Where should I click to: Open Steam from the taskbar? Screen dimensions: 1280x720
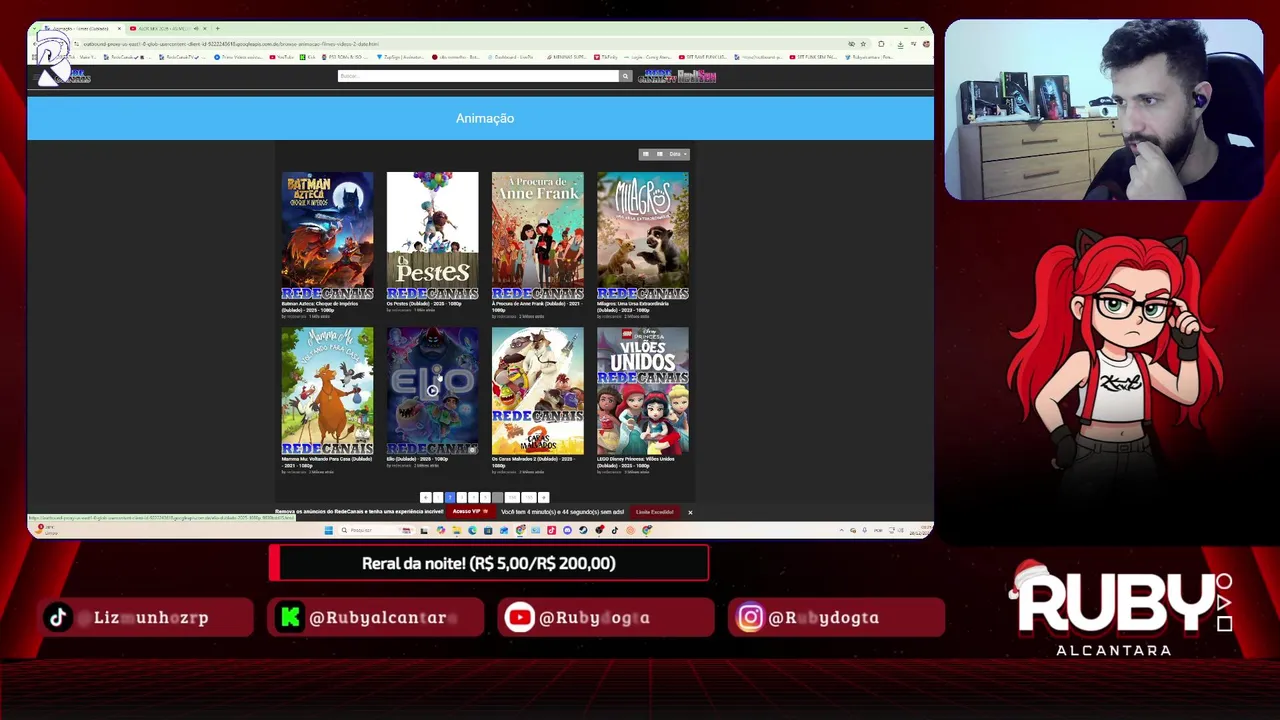click(583, 531)
